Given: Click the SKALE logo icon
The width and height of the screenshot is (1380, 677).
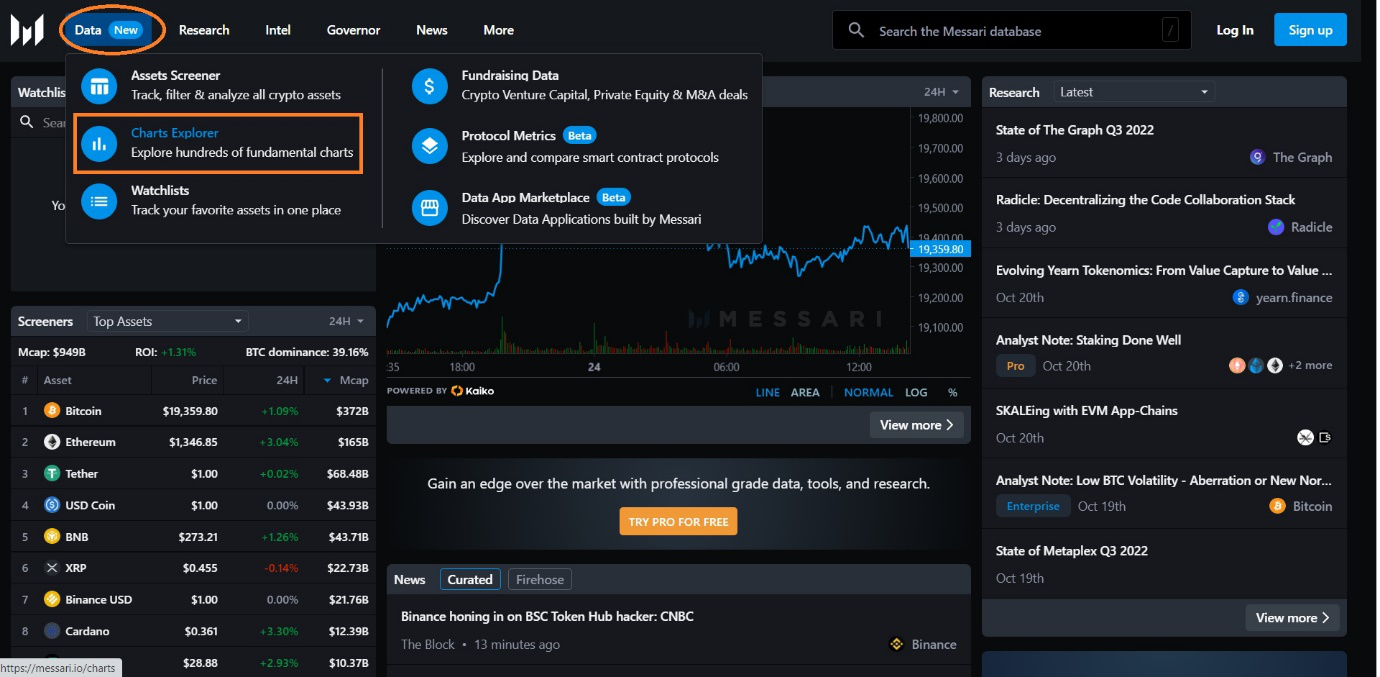Looking at the screenshot, I should click(1305, 437).
